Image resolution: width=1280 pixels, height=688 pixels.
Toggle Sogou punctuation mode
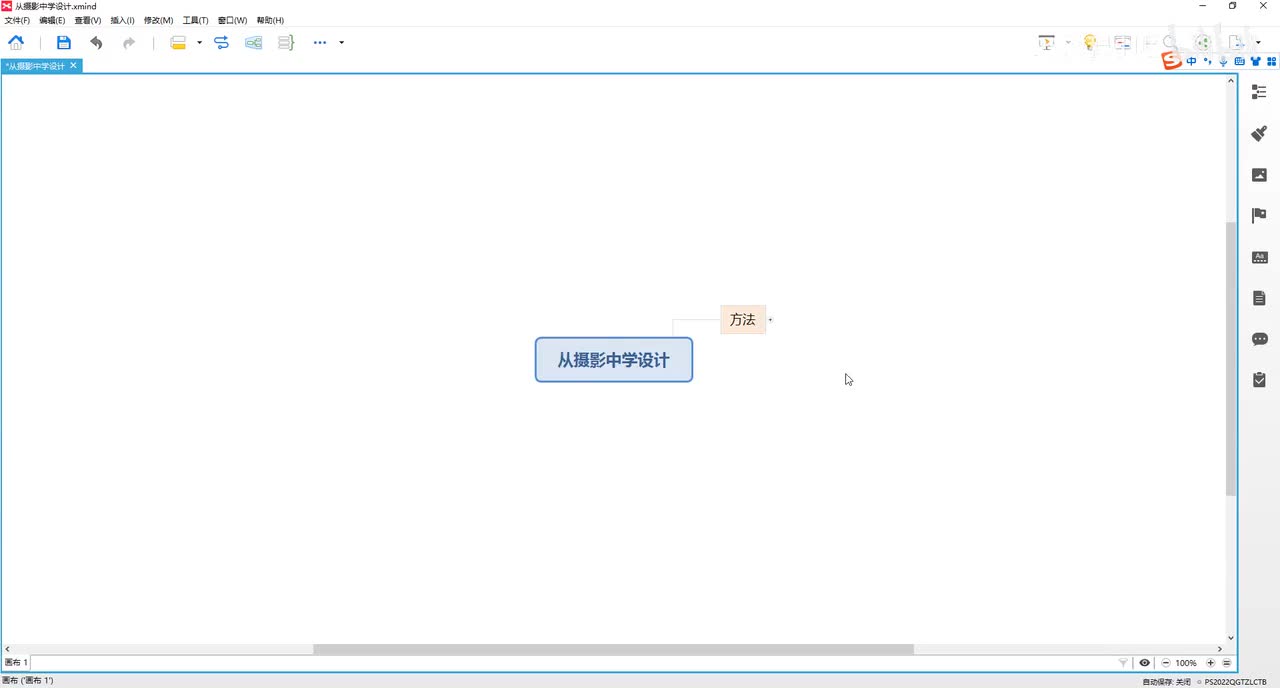point(1208,61)
